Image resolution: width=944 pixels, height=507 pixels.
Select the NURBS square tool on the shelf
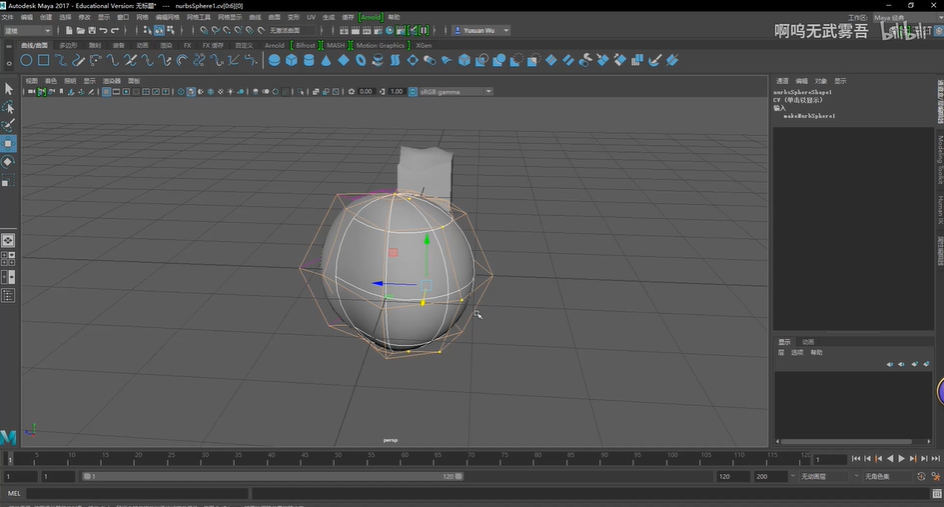pyautogui.click(x=43, y=60)
